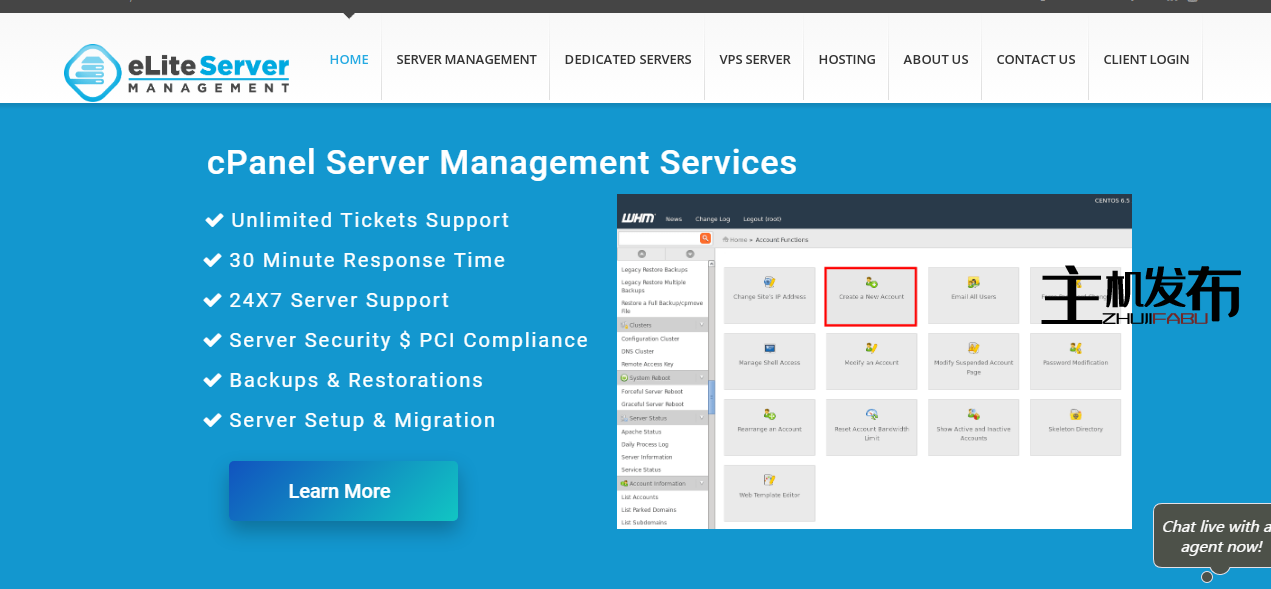The image size is (1271, 589).
Task: Open the Email All Users tile
Action: click(x=973, y=296)
